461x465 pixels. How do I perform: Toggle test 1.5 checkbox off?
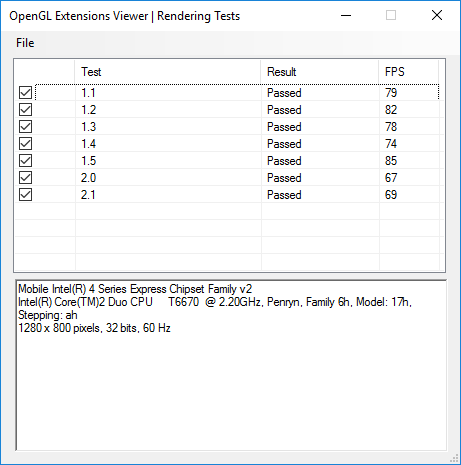coord(25,161)
